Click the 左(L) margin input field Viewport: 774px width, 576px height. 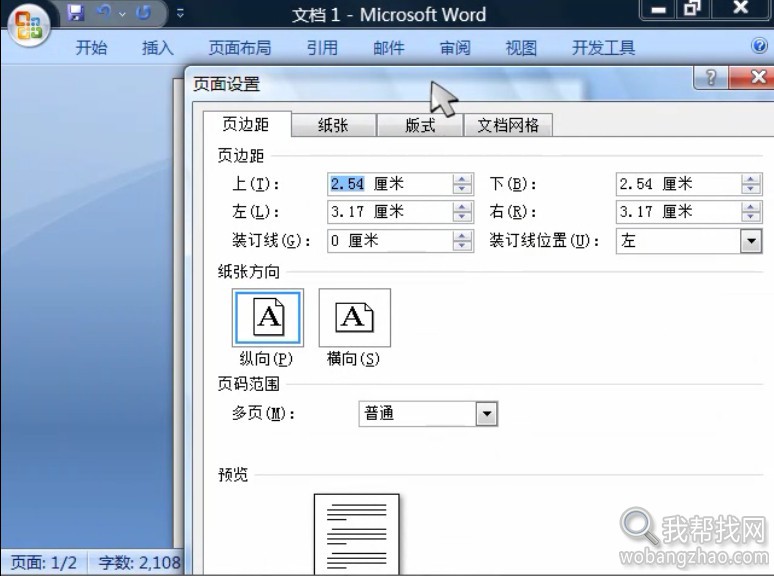tap(389, 212)
